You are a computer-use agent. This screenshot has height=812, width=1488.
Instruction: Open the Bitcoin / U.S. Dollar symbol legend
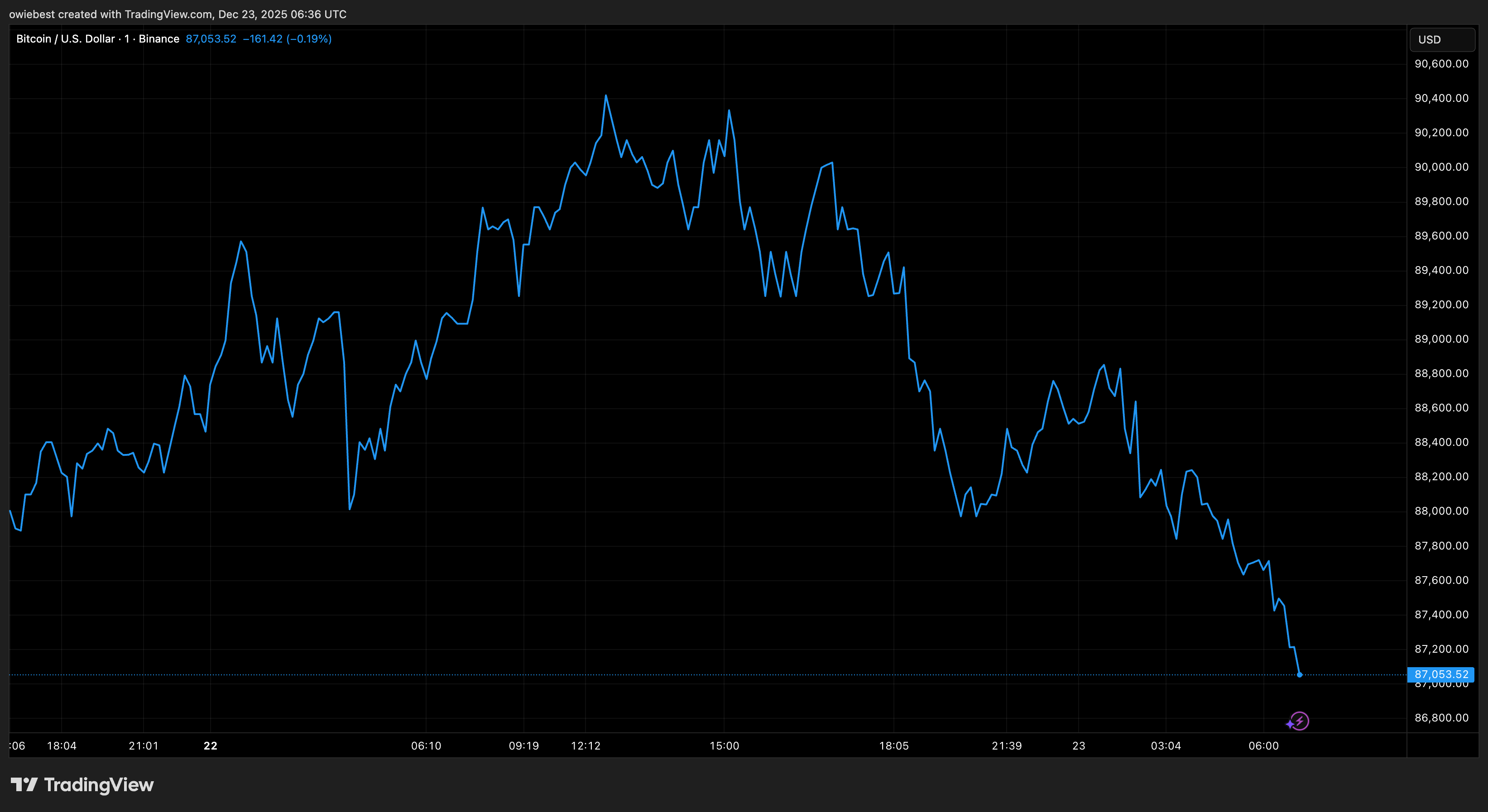(x=65, y=38)
